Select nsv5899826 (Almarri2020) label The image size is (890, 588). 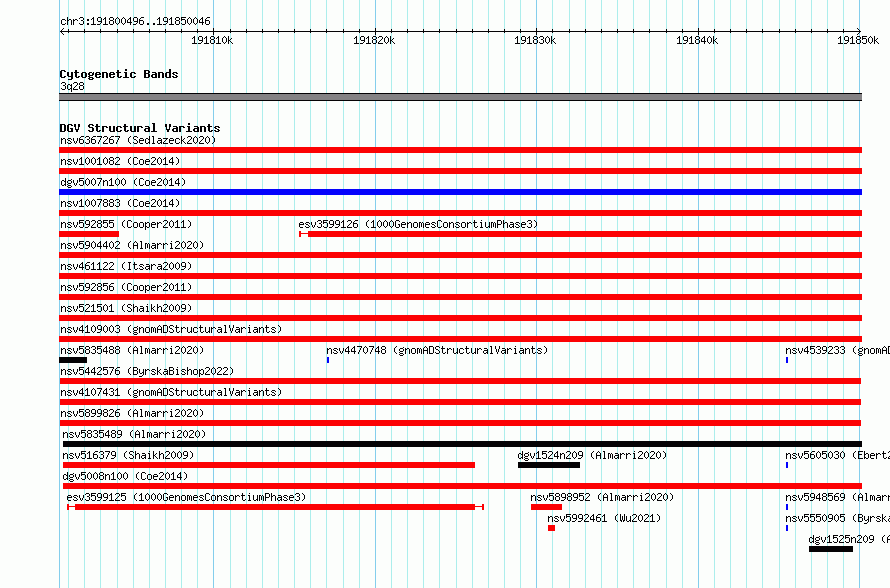(132, 413)
